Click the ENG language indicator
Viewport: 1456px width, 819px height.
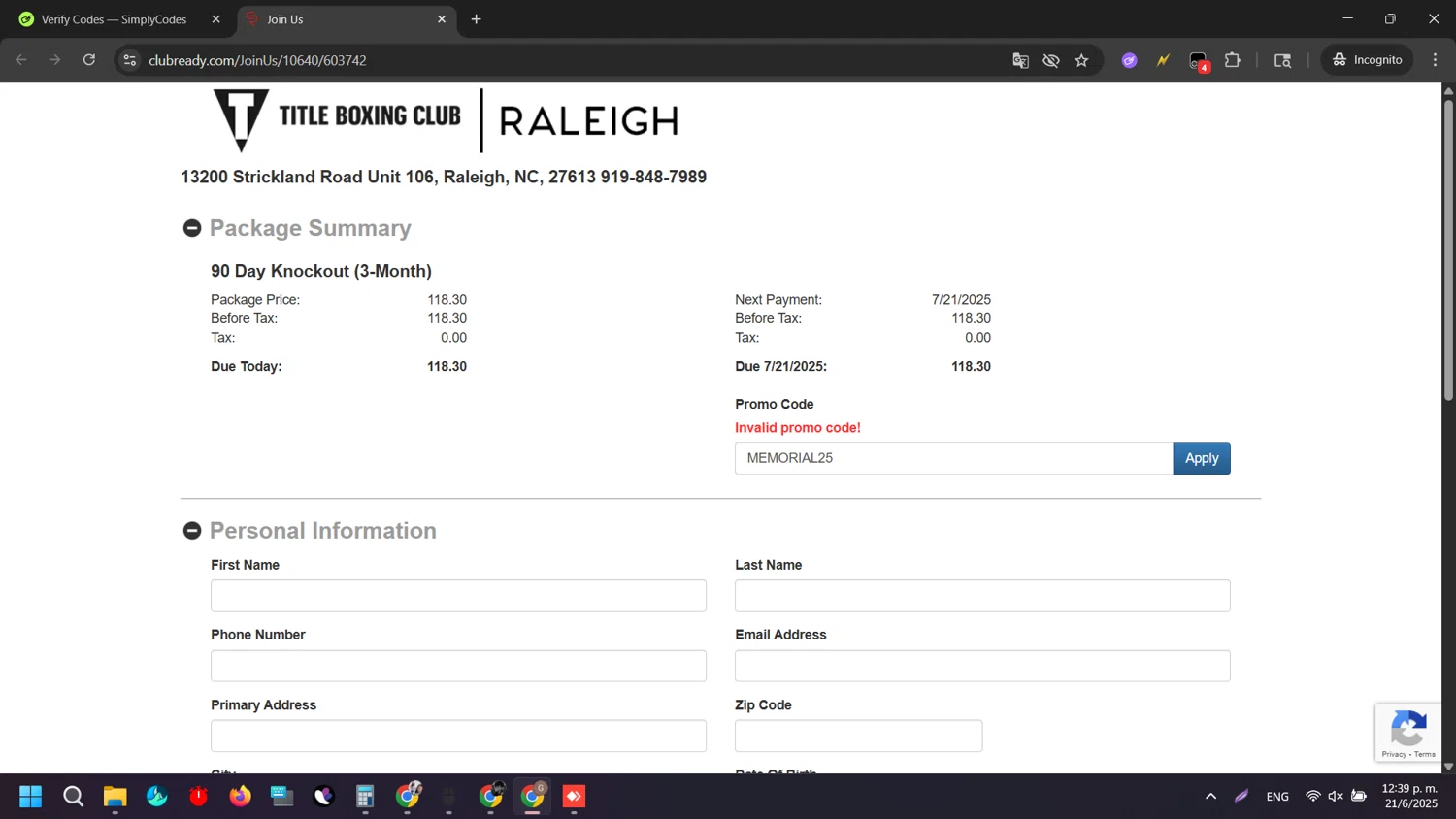[1277, 797]
